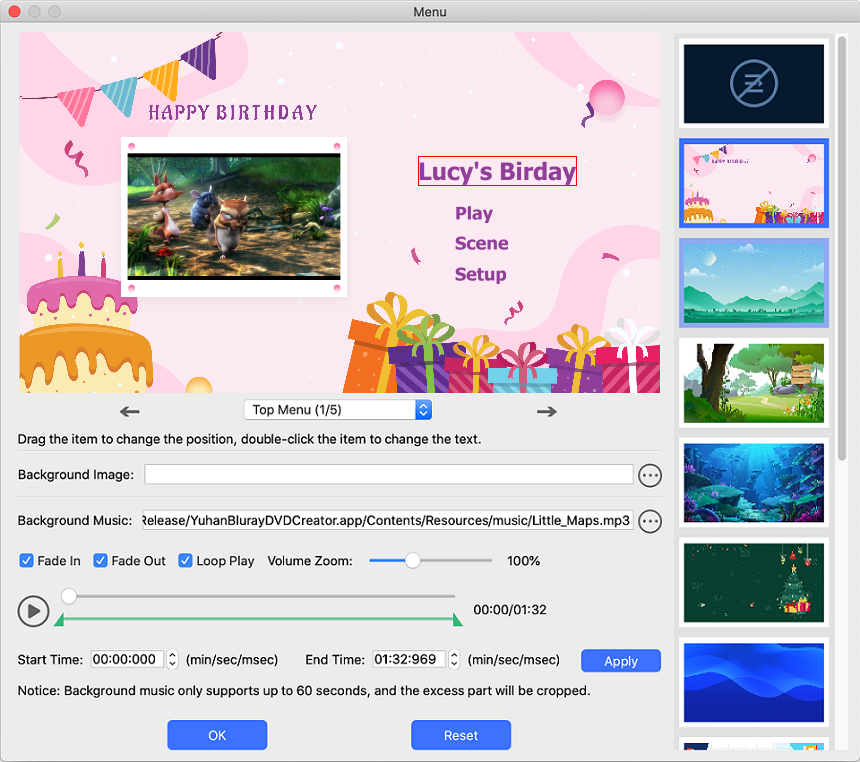The image size is (860, 762).
Task: Choose the green mountains menu template
Action: point(754,283)
